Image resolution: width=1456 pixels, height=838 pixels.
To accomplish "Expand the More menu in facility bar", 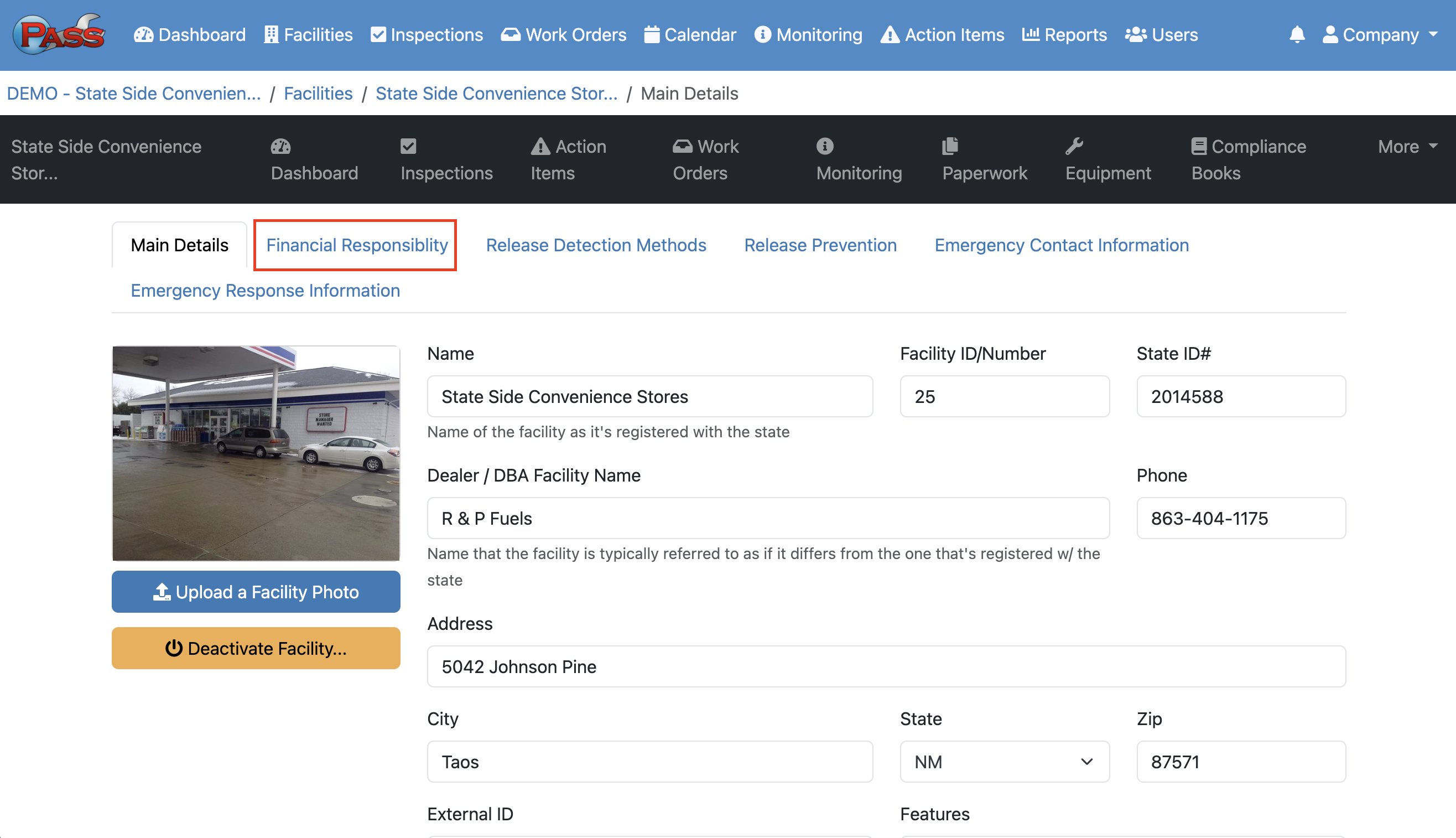I will coord(1407,146).
